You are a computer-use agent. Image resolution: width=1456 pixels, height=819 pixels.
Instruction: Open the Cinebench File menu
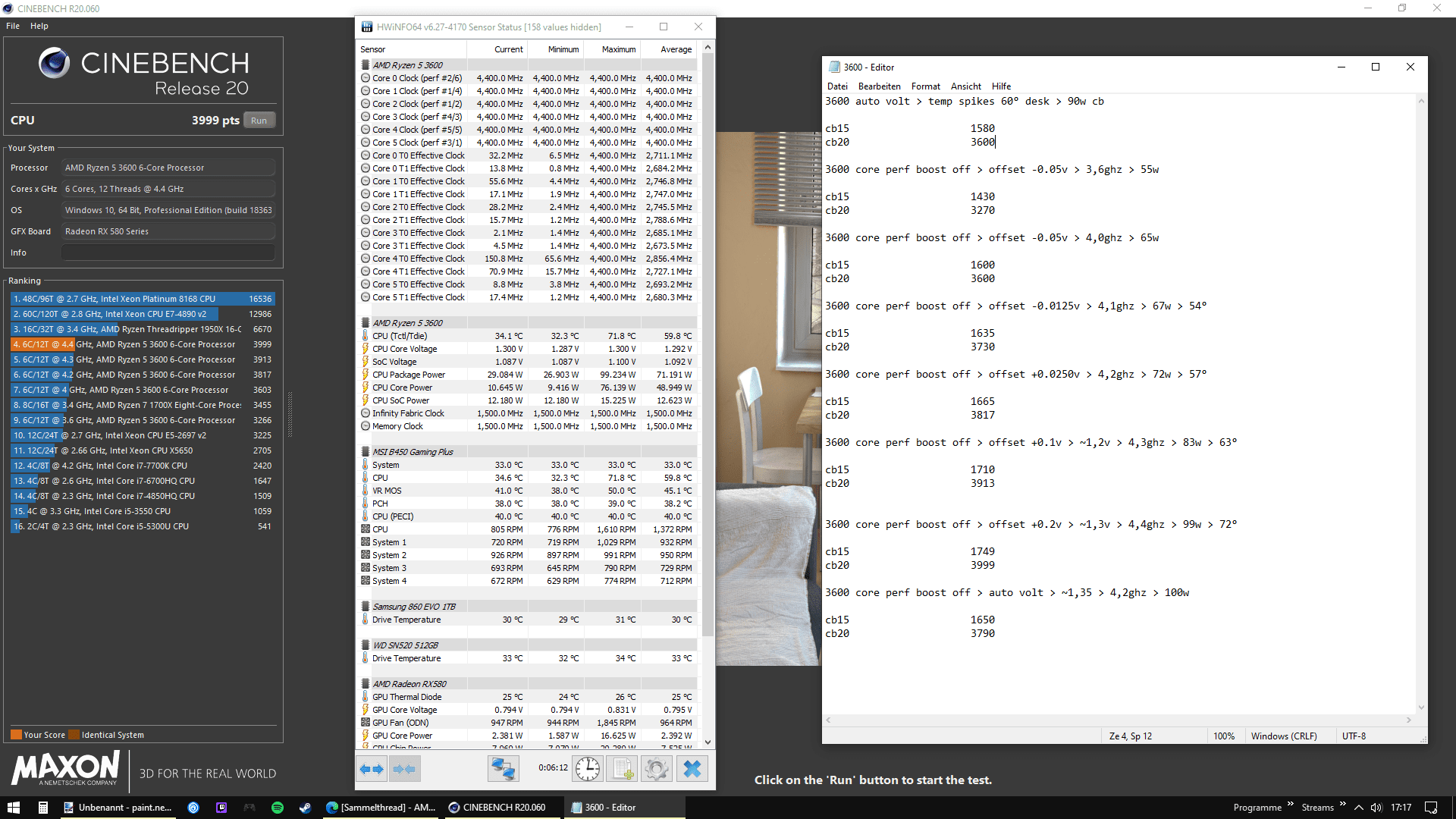(x=13, y=26)
